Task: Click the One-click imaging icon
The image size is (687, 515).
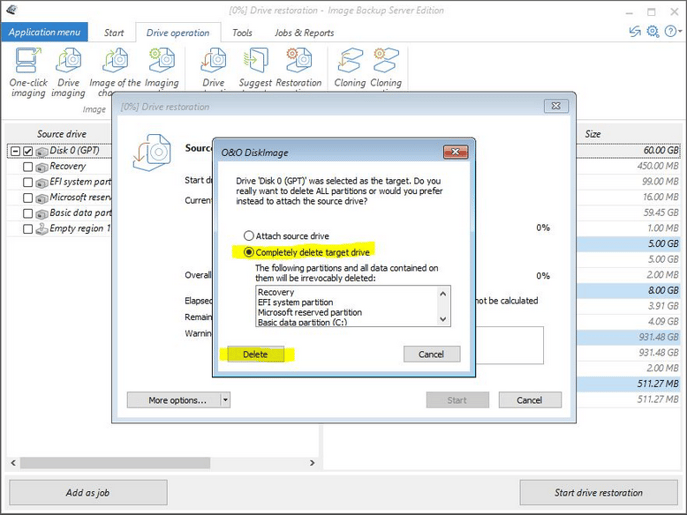Action: click(x=28, y=60)
